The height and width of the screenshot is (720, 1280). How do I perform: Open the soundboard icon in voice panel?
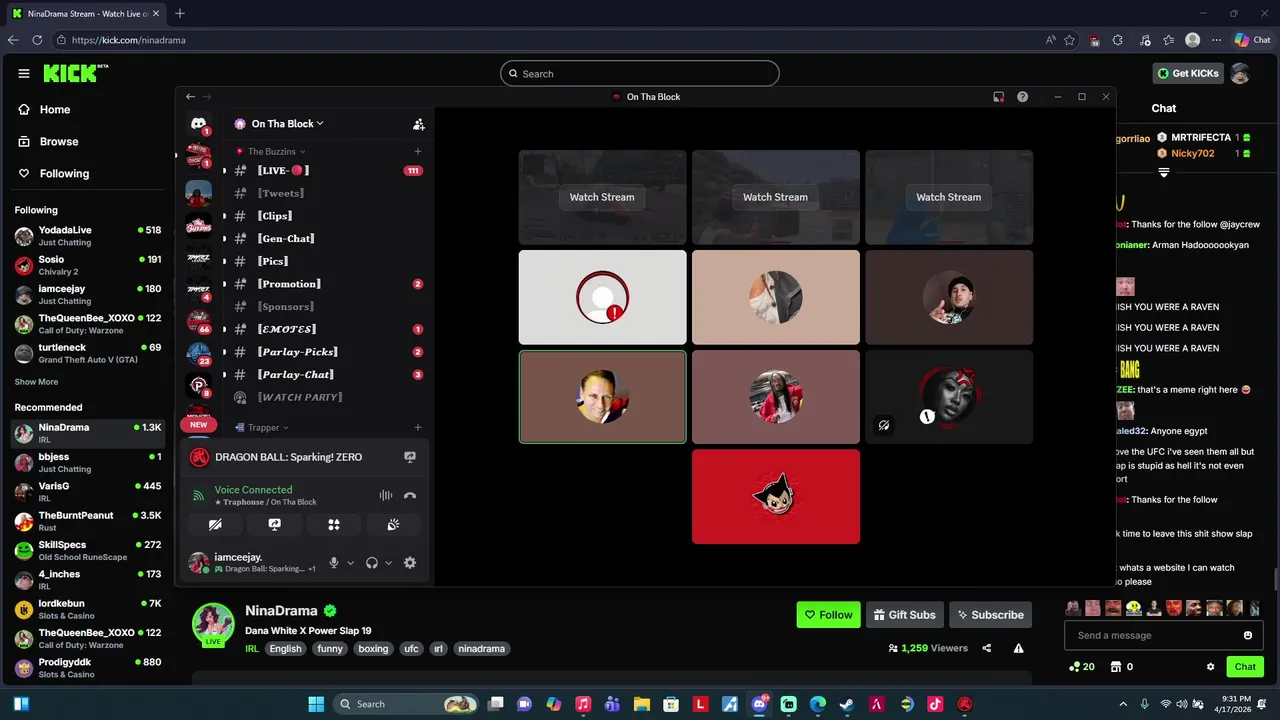[x=394, y=524]
